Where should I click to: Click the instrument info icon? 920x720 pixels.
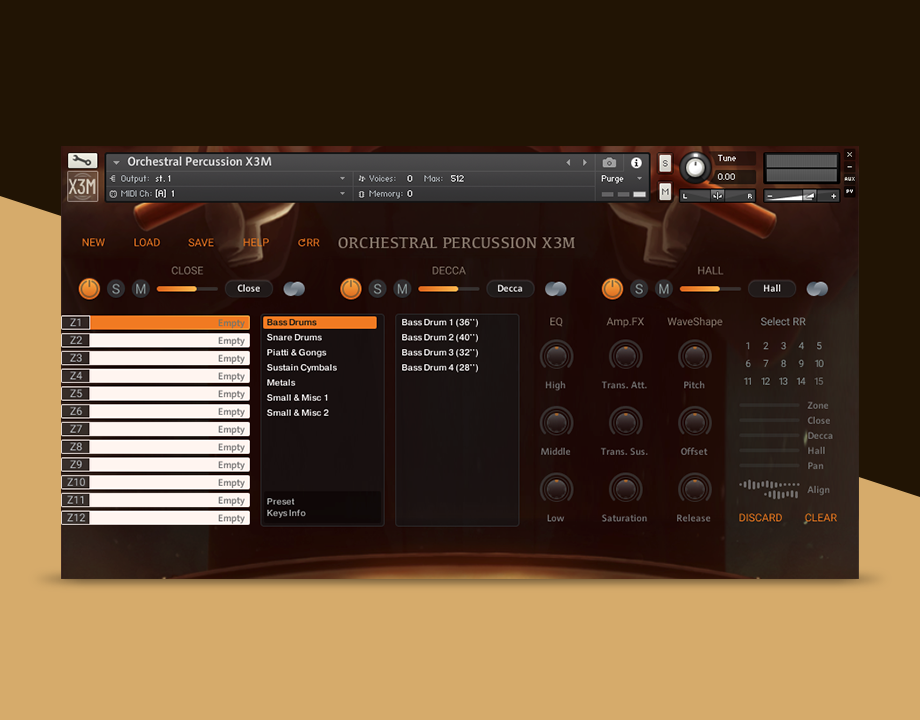pos(636,162)
